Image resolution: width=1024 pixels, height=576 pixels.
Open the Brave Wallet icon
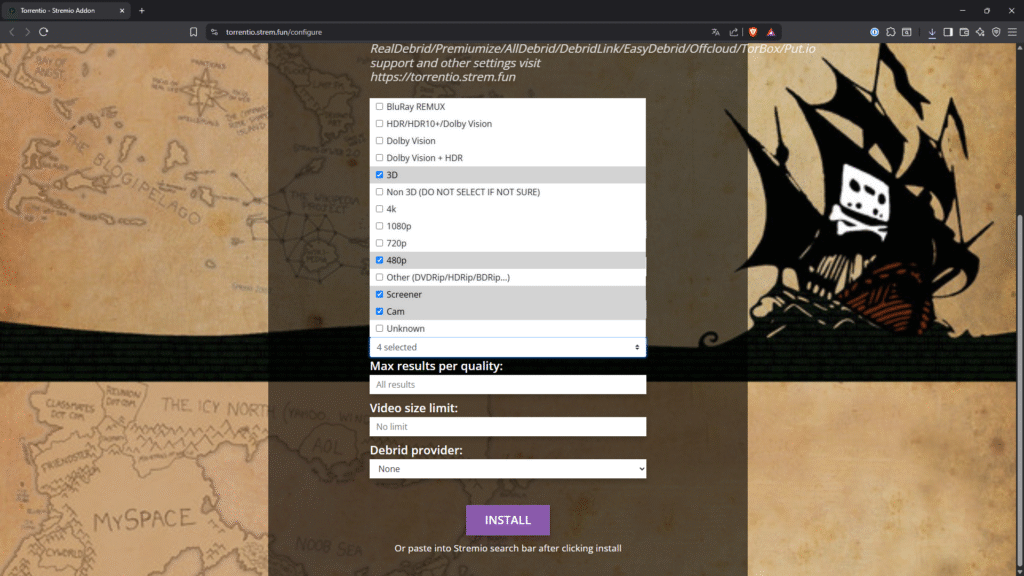965,32
